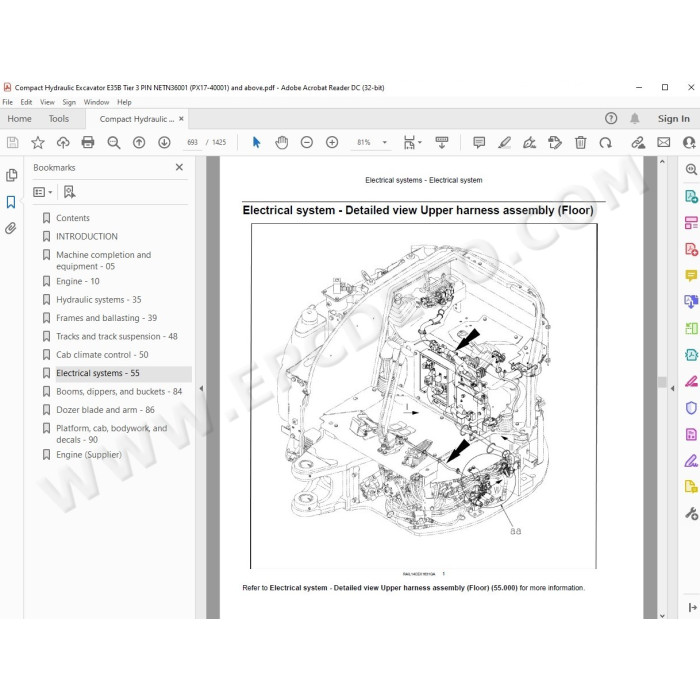Click the Save file icon
The image size is (700, 700).
coord(12,142)
